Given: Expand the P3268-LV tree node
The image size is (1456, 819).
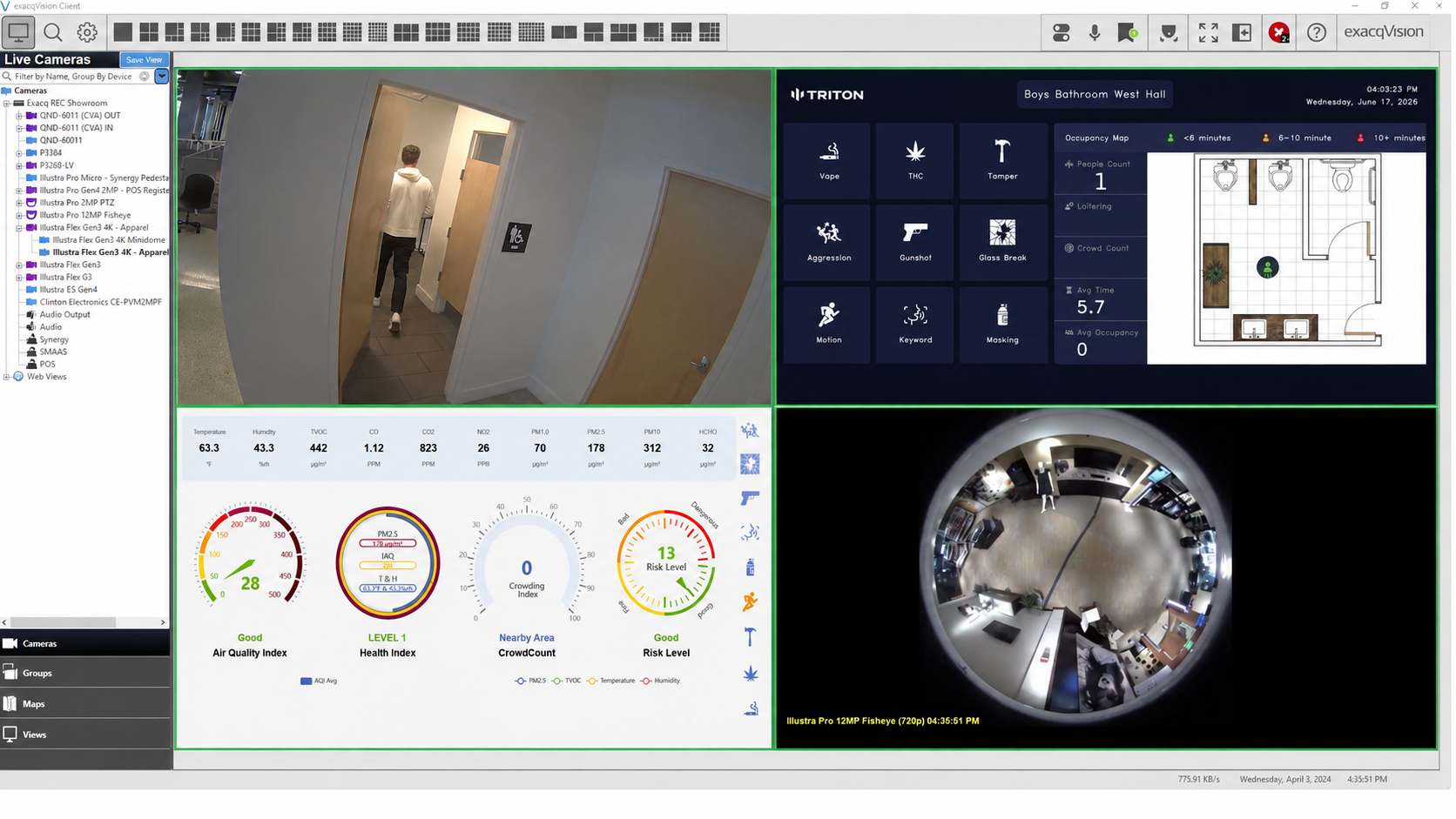Looking at the screenshot, I should pyautogui.click(x=19, y=165).
